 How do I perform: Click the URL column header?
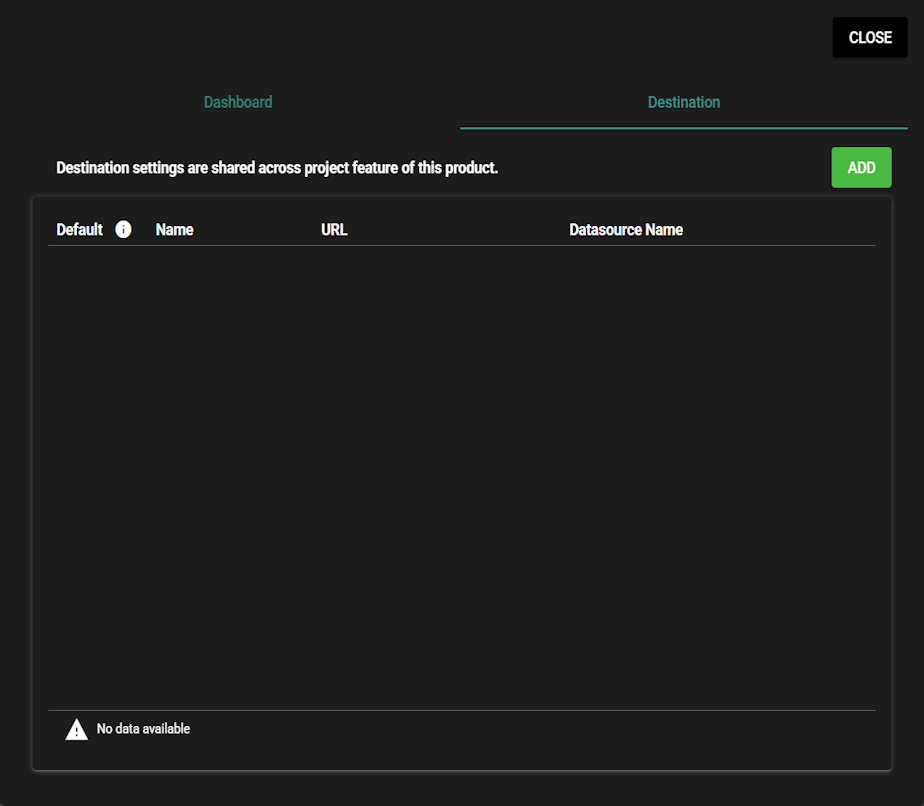coord(334,230)
